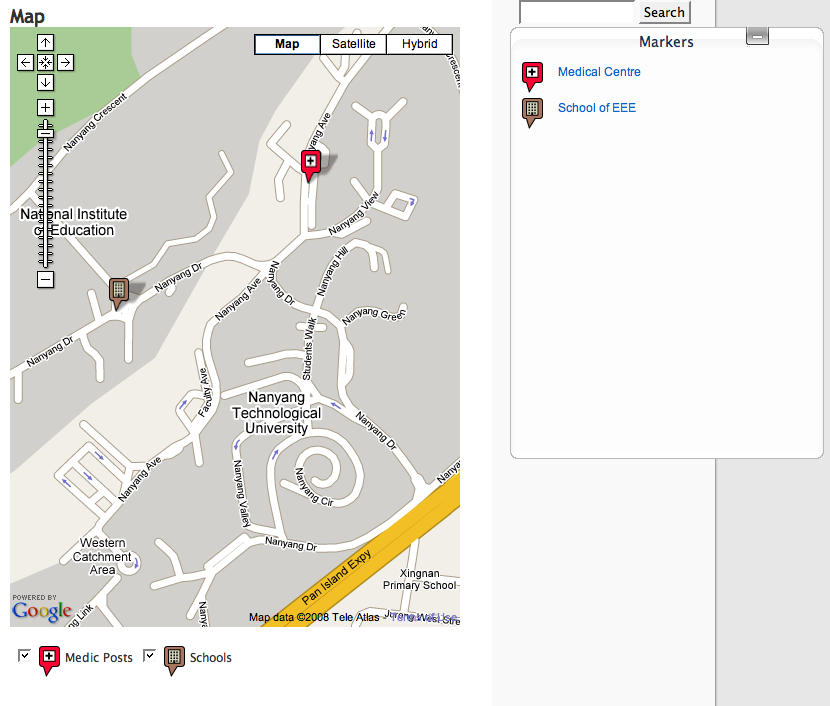Focus the search text field
The height and width of the screenshot is (706, 830).
click(576, 12)
